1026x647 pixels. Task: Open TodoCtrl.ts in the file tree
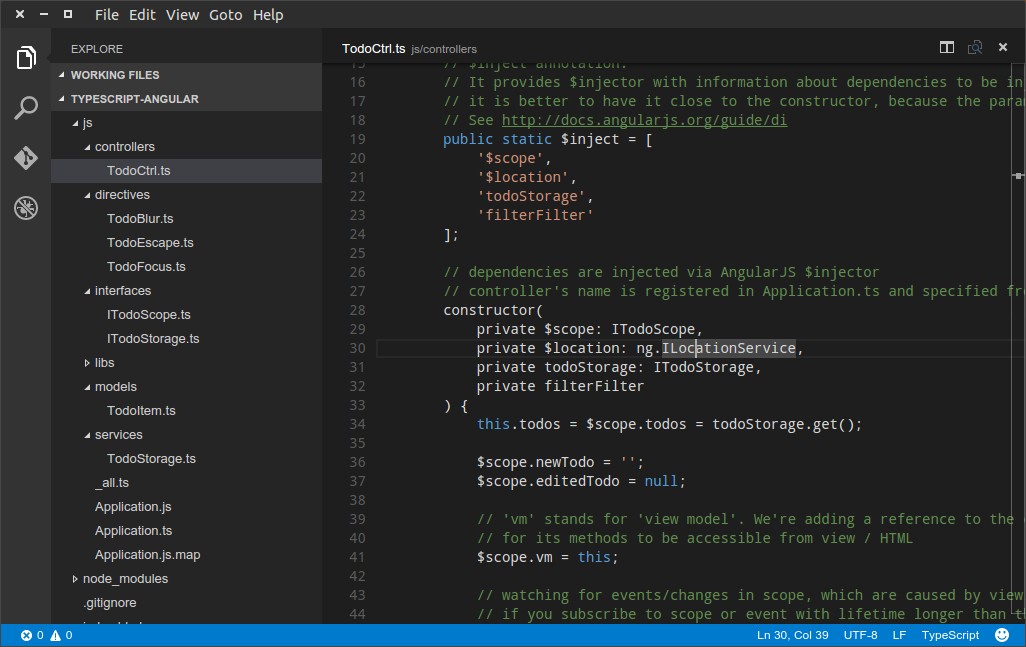point(186,171)
